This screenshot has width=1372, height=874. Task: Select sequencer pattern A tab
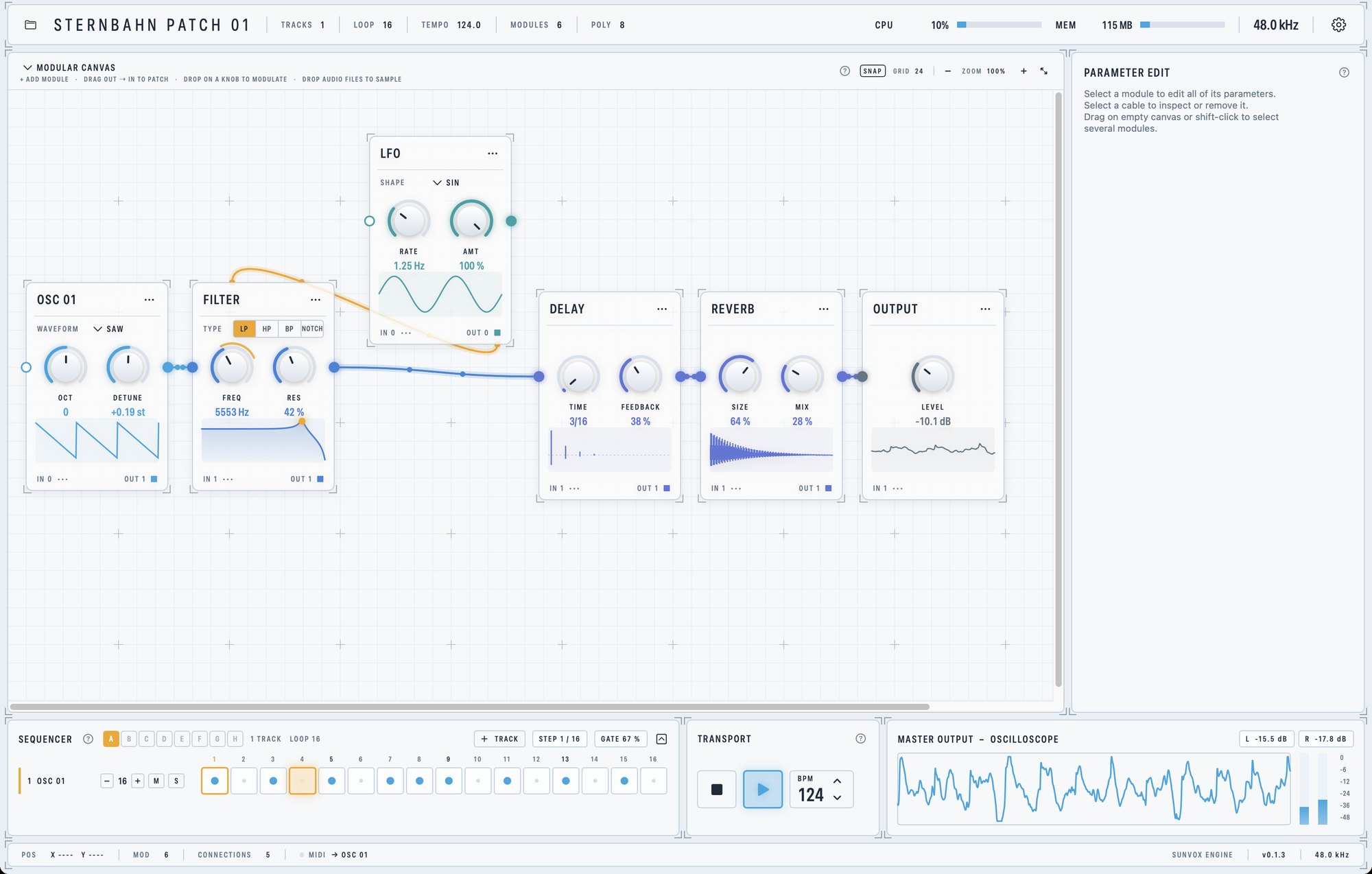[x=110, y=739]
